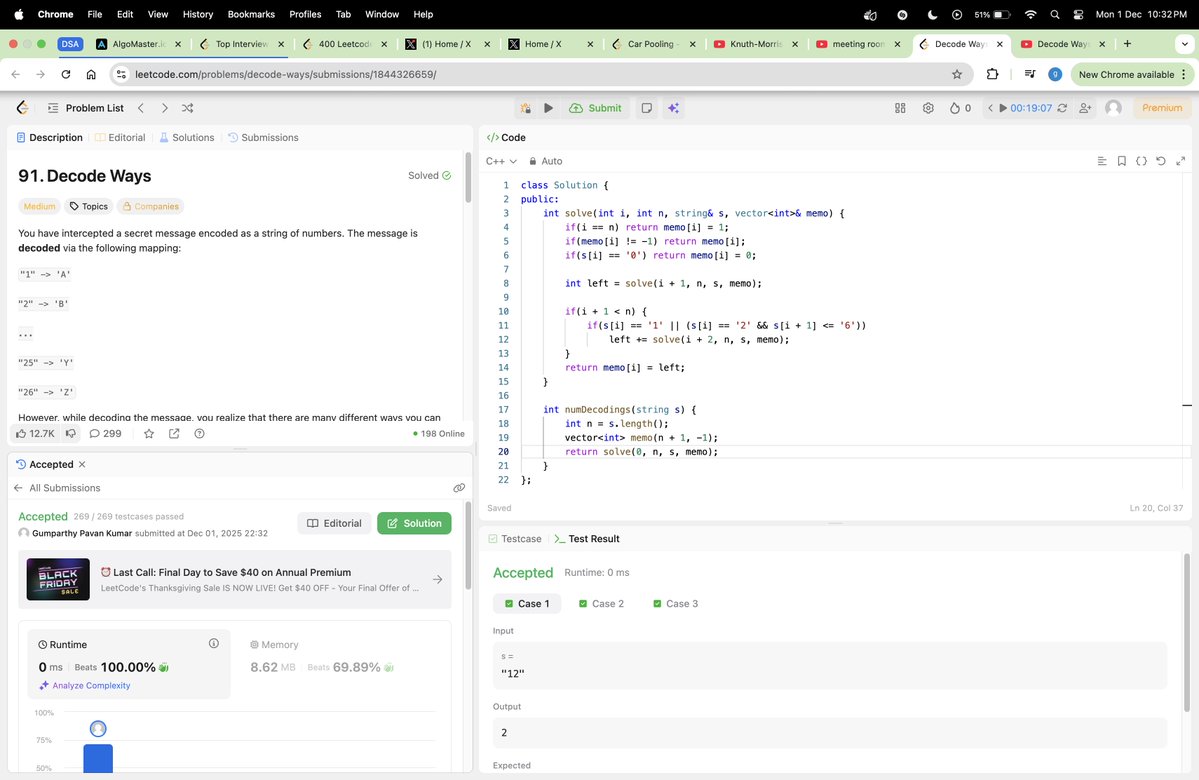Click the Run code play icon
The width and height of the screenshot is (1199, 780).
(548, 108)
